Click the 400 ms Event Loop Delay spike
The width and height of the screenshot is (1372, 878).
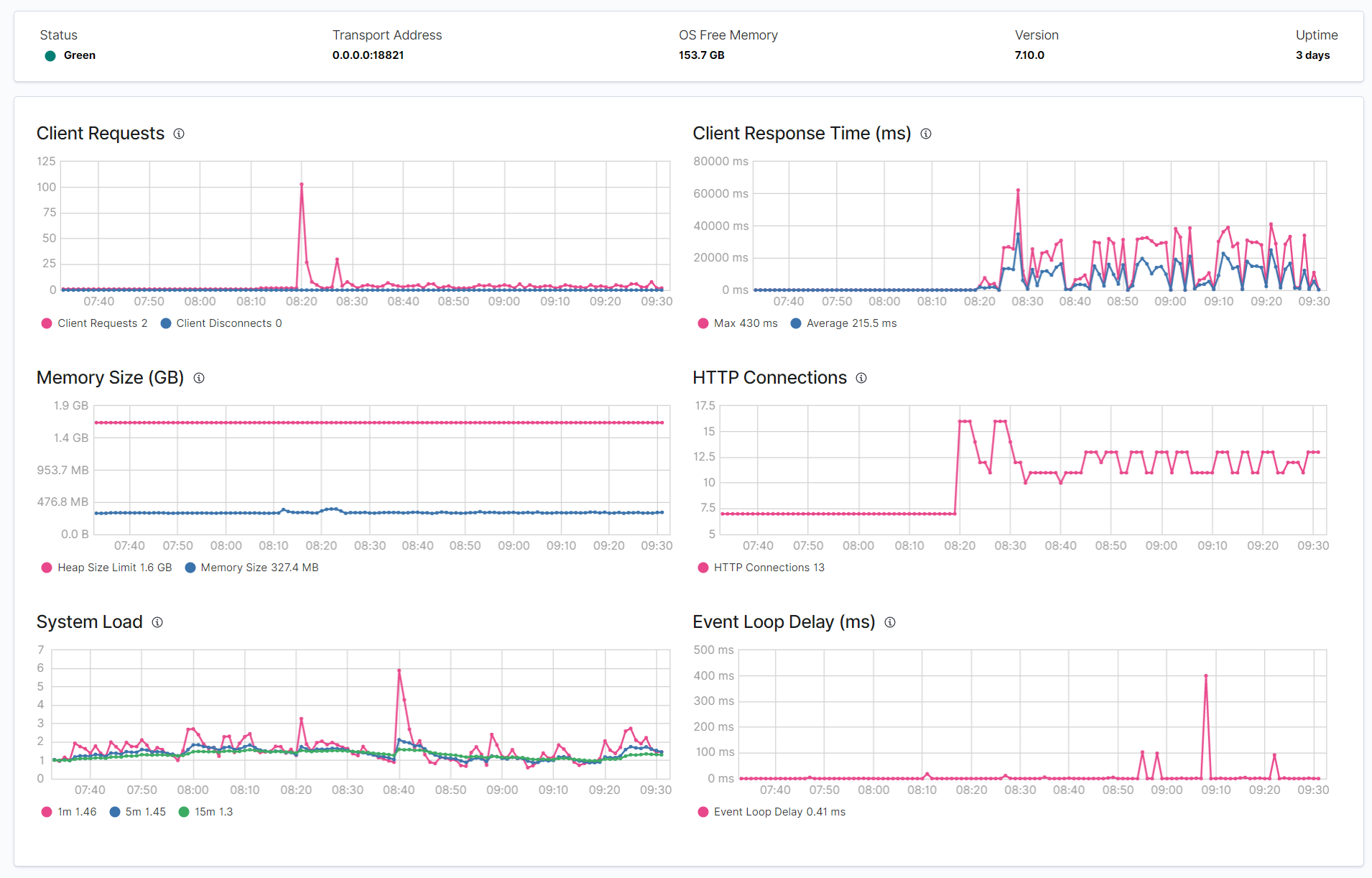point(1206,675)
